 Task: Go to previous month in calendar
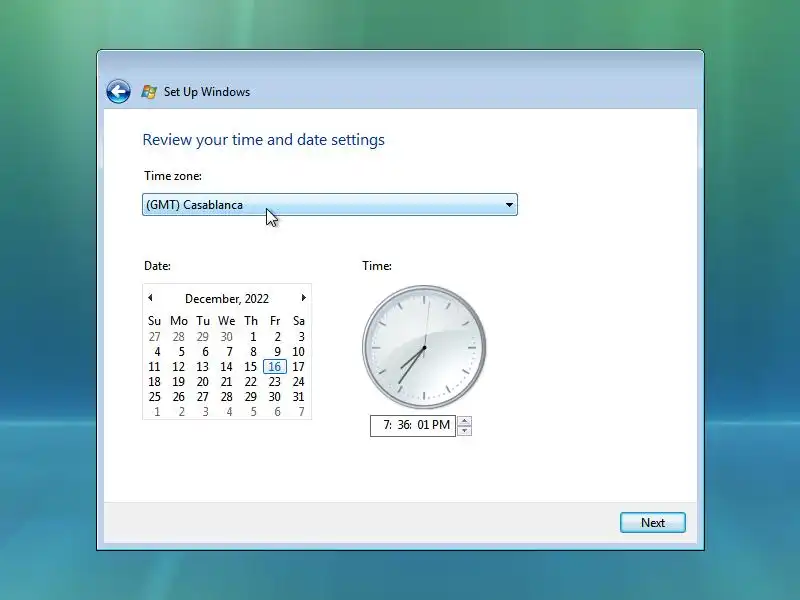click(x=150, y=297)
